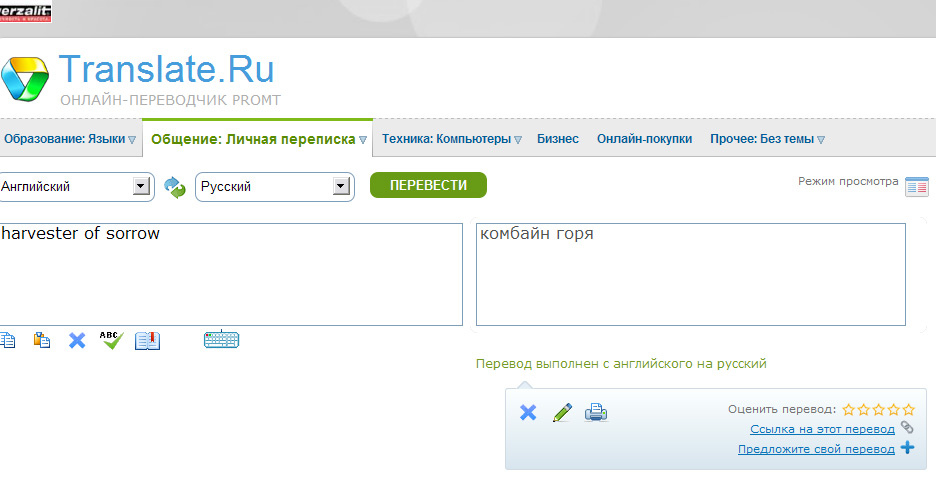Rate the translation three stars
The height and width of the screenshot is (504, 936).
click(x=878, y=410)
